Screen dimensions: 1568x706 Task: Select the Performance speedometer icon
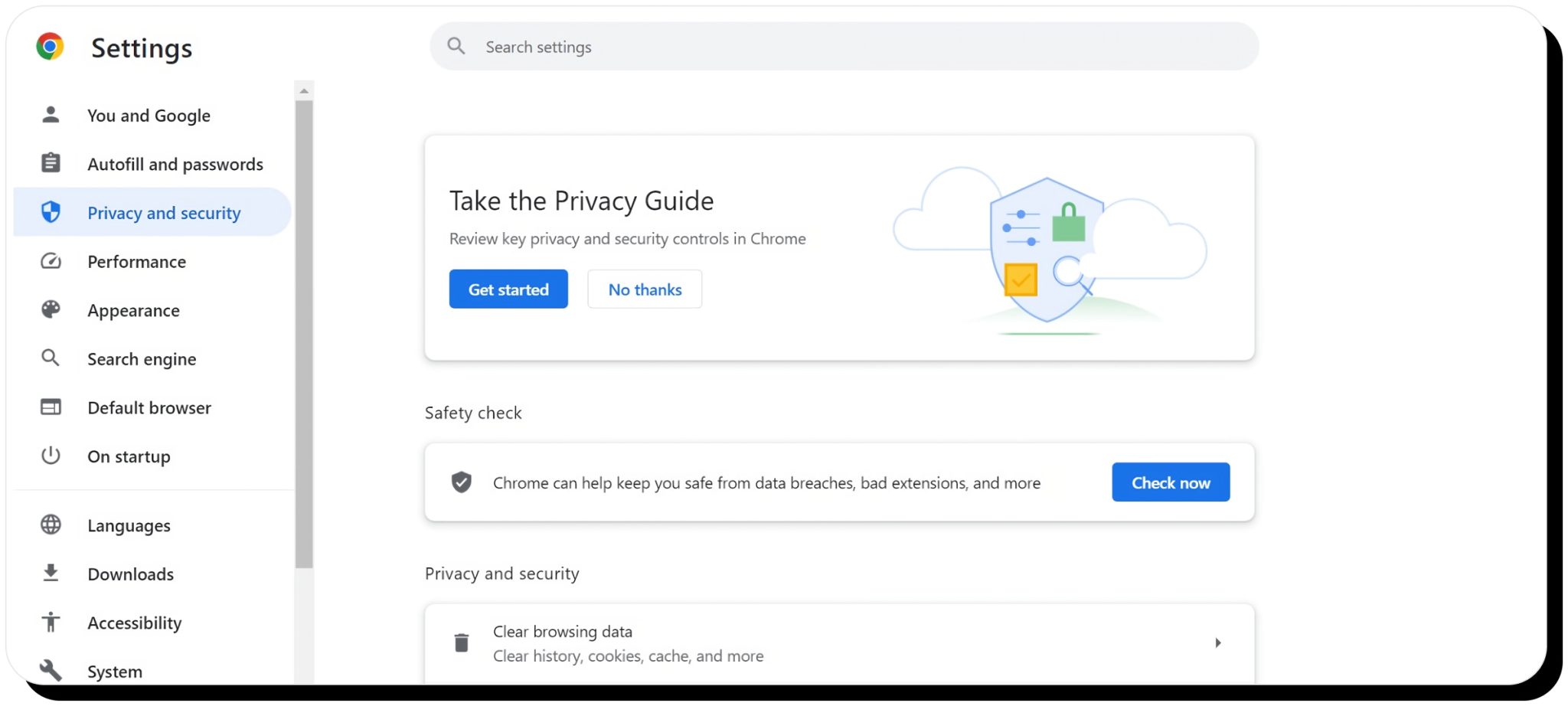tap(50, 261)
